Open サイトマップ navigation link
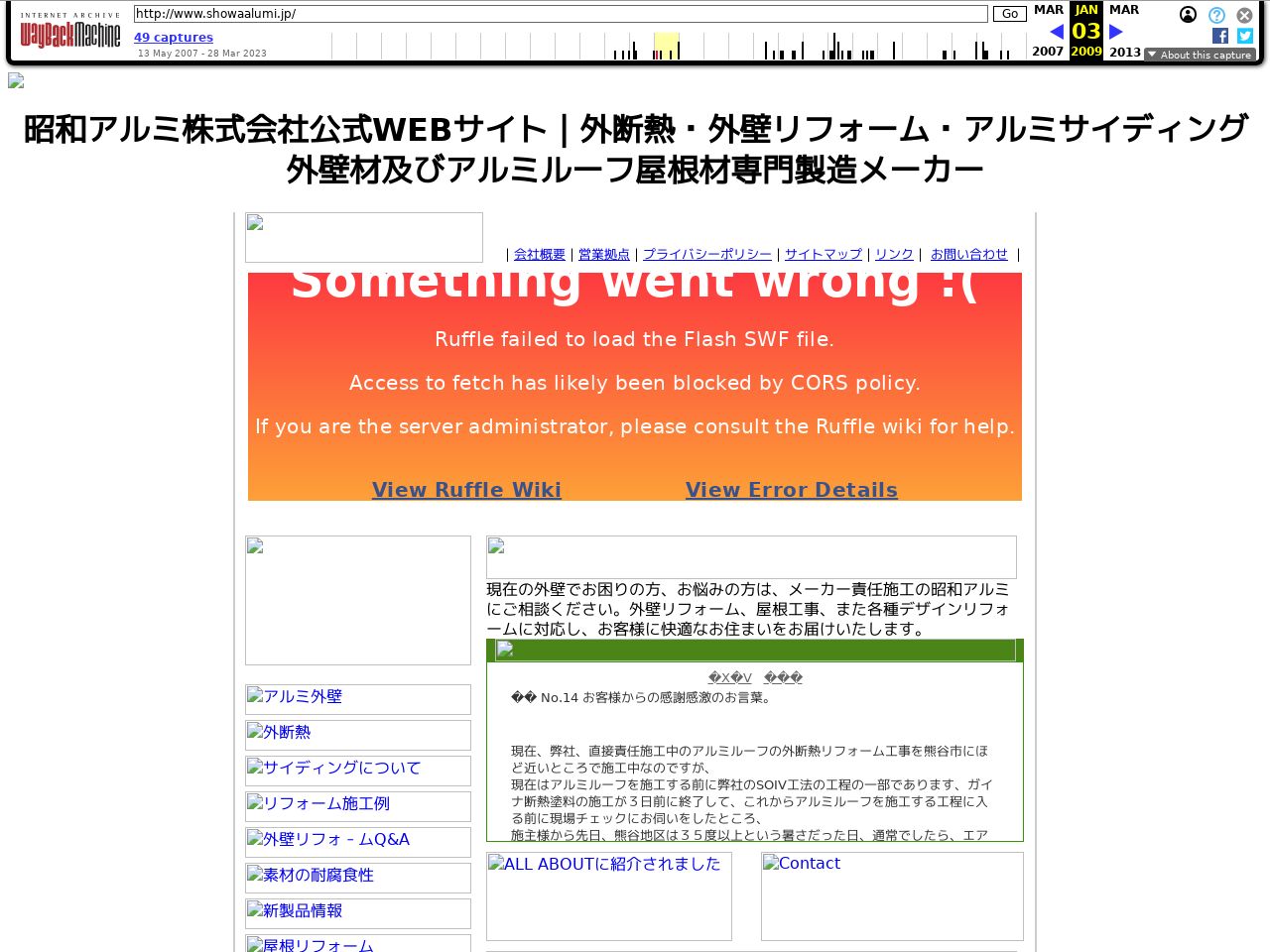The width and height of the screenshot is (1270, 952). (824, 254)
